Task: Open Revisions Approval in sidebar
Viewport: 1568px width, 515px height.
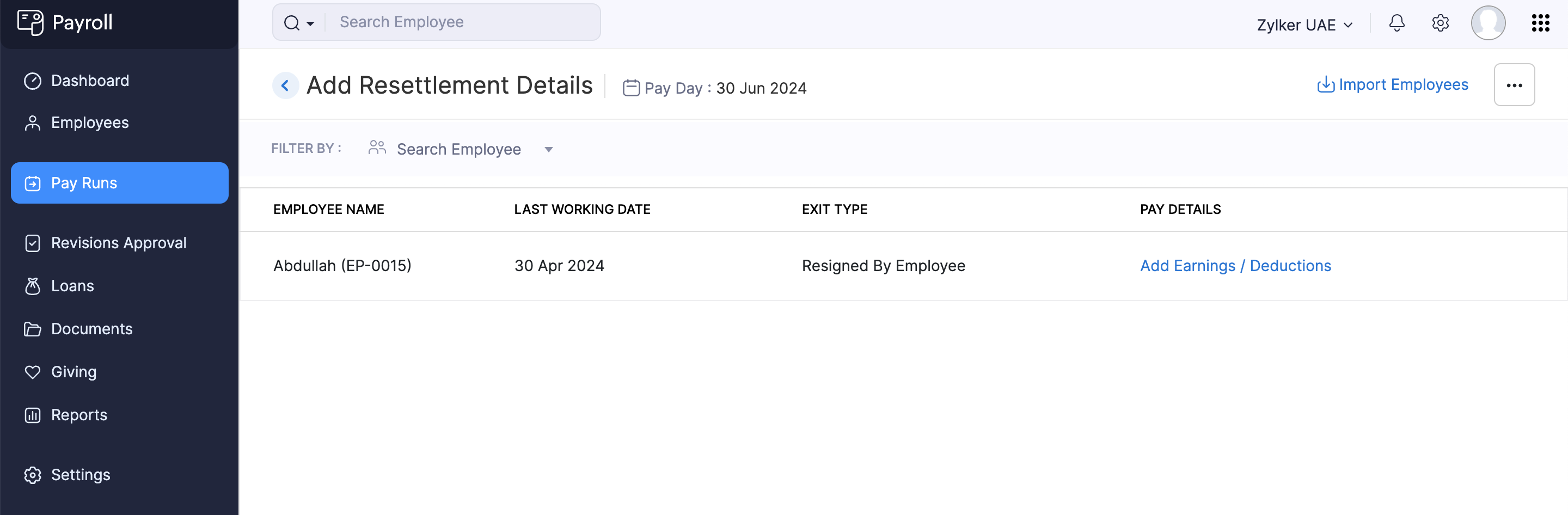Action: click(118, 243)
